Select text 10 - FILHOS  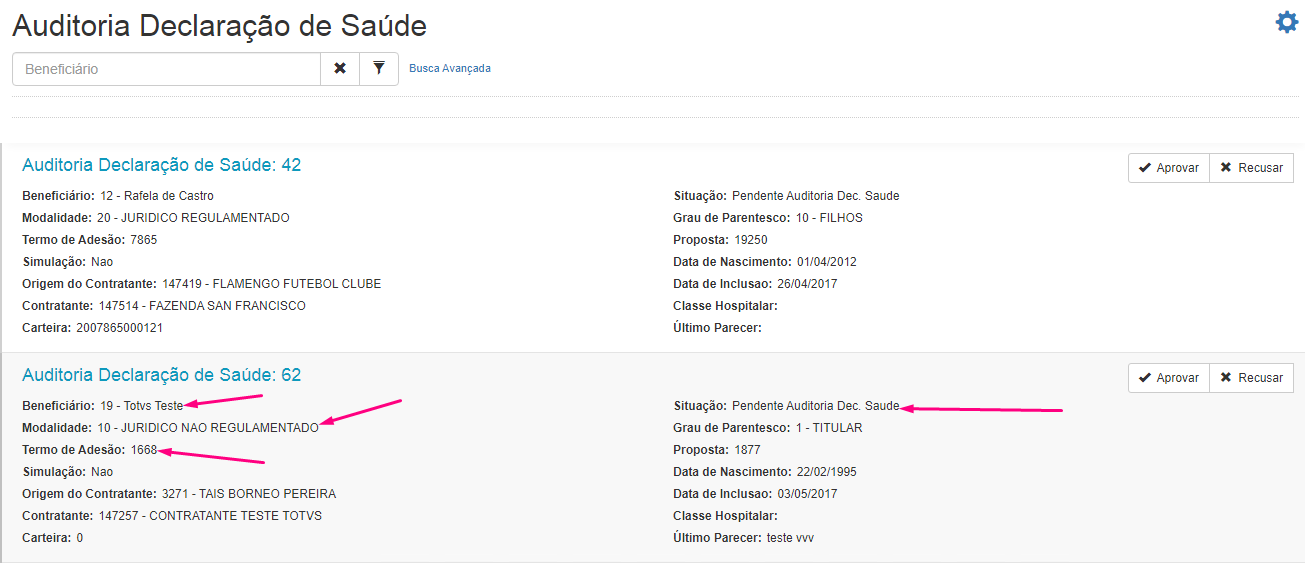829,218
